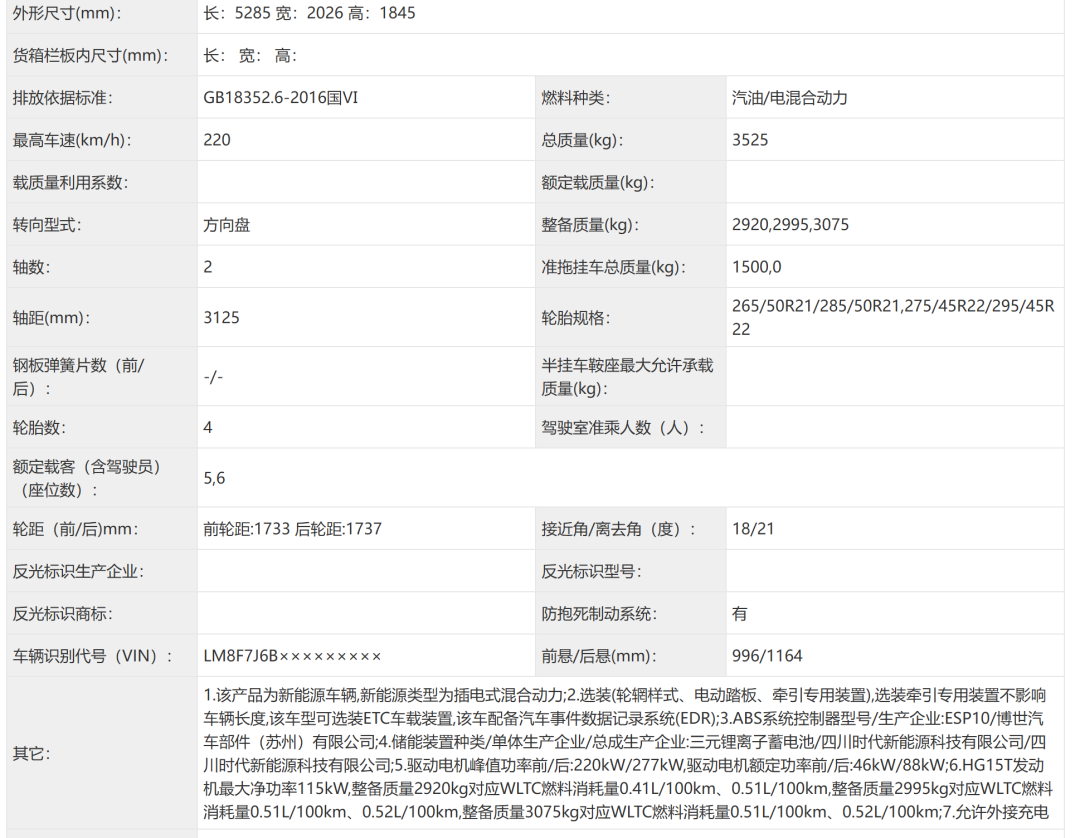This screenshot has height=838, width=1080.
Task: Select the 其它 remarks paragraph text
Action: coord(627,753)
